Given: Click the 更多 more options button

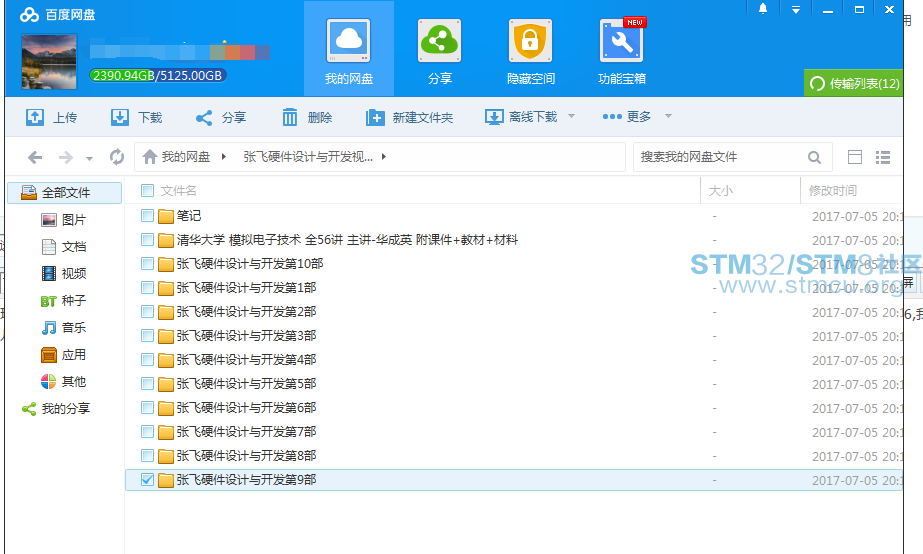Looking at the screenshot, I should click(x=627, y=117).
